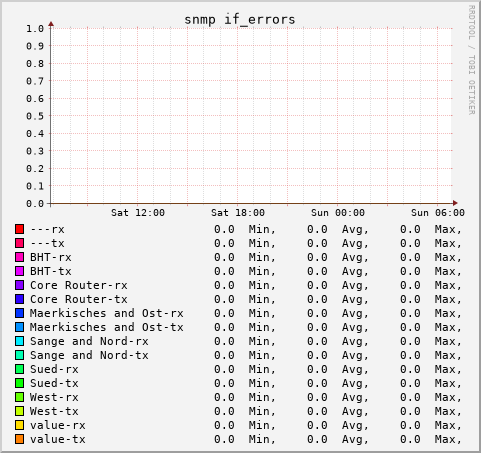The image size is (481, 453).
Task: Select the West-rx legend label
Action: tap(54, 397)
